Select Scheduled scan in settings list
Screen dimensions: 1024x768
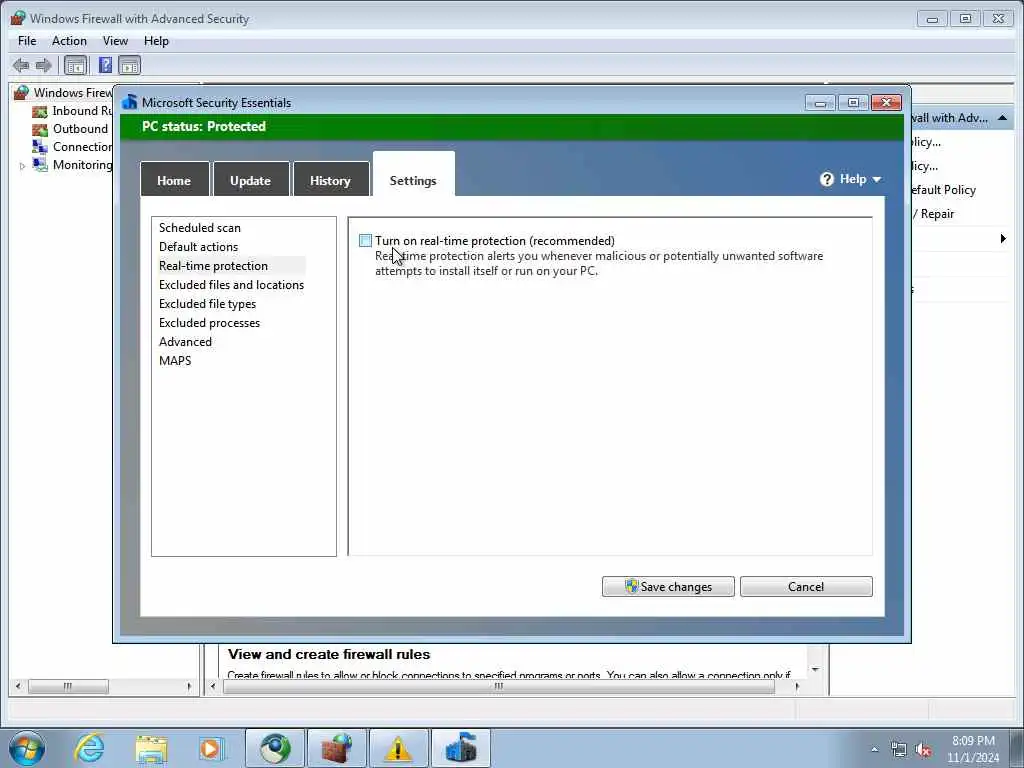tap(200, 228)
